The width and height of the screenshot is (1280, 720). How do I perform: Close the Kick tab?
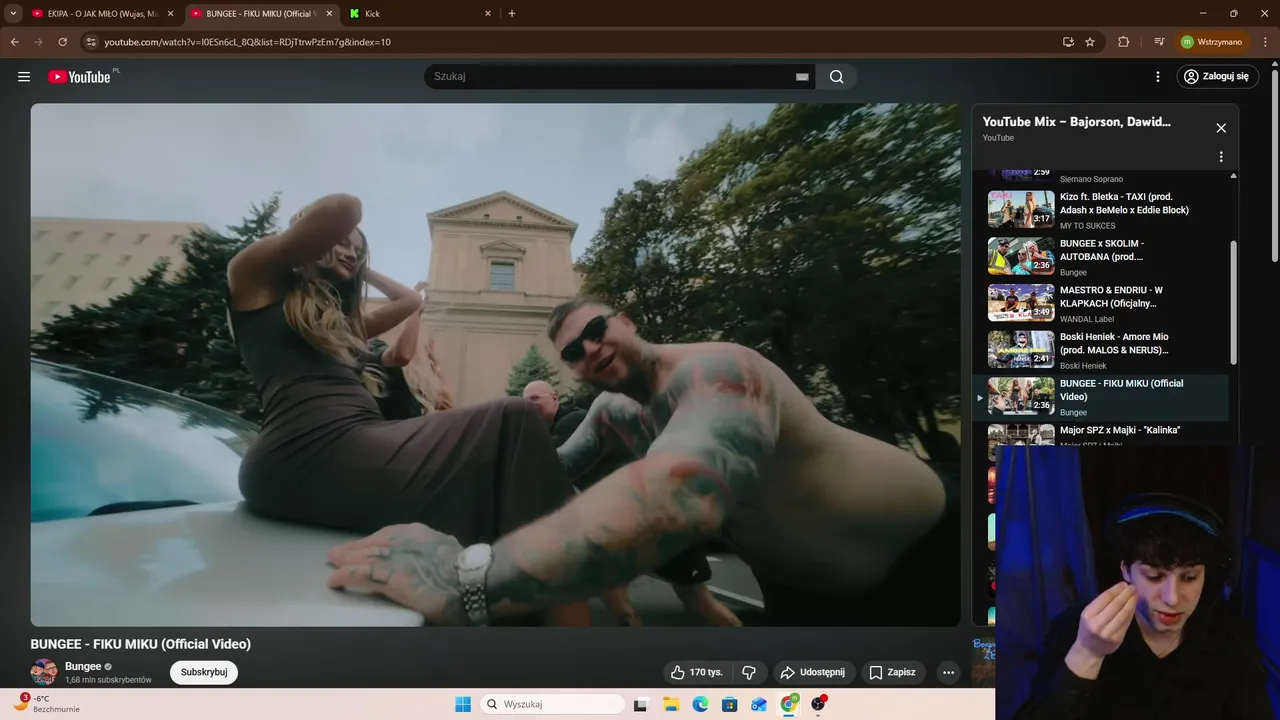488,14
